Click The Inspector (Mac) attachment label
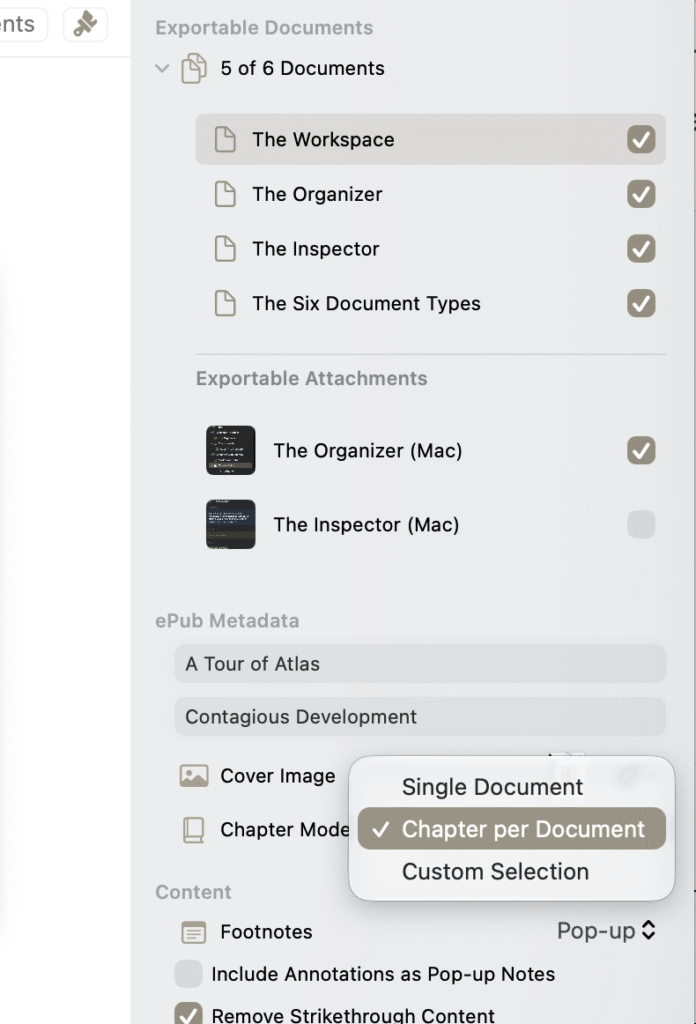The image size is (696, 1024). click(x=366, y=524)
